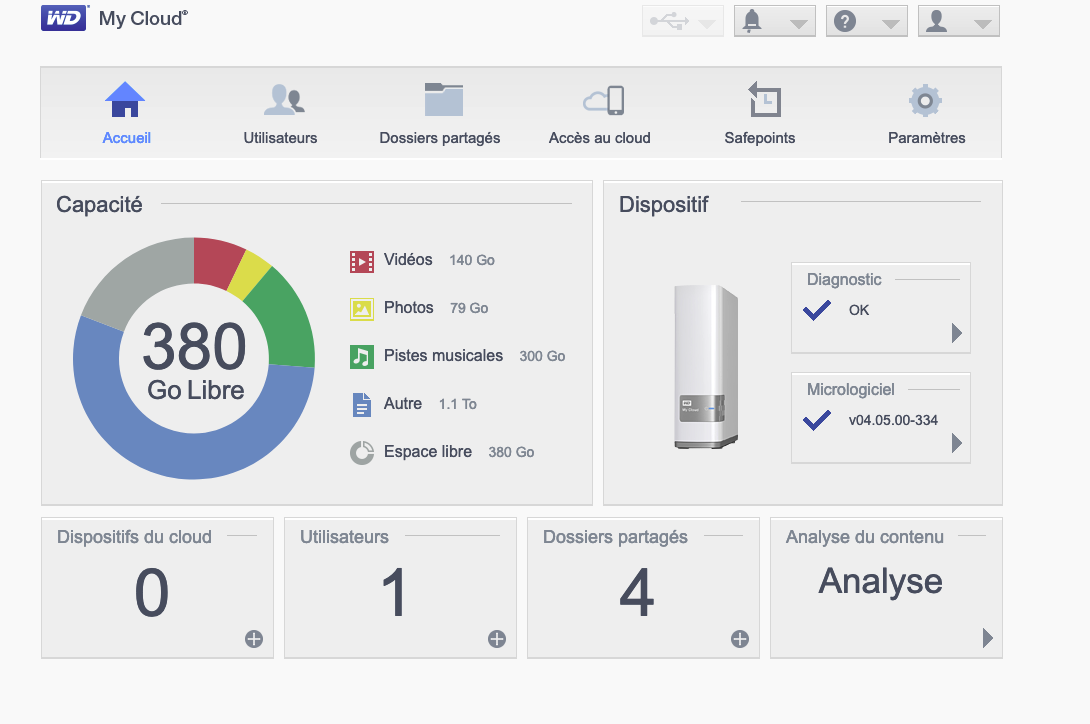Open the Dossiers partagés tab label
This screenshot has height=724, width=1090.
440,138
